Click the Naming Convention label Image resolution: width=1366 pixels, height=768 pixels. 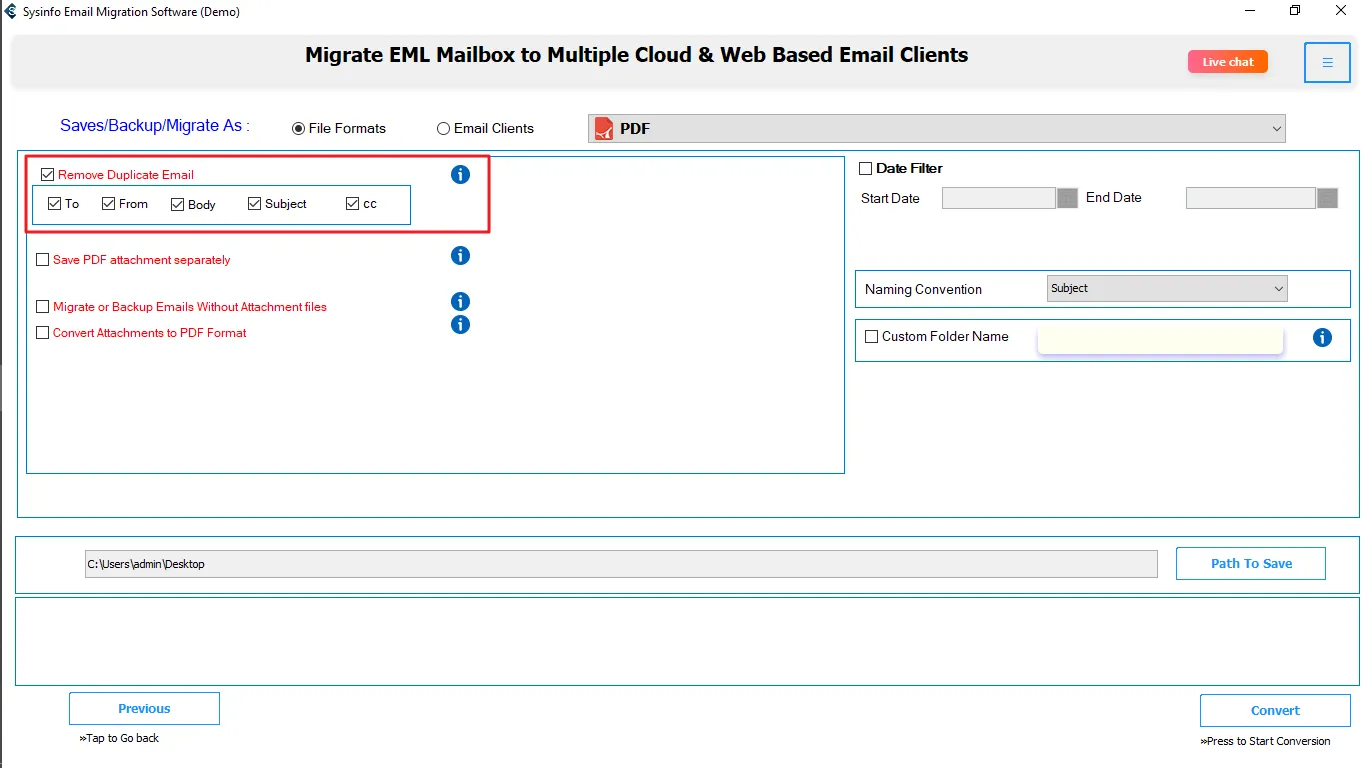(x=923, y=290)
